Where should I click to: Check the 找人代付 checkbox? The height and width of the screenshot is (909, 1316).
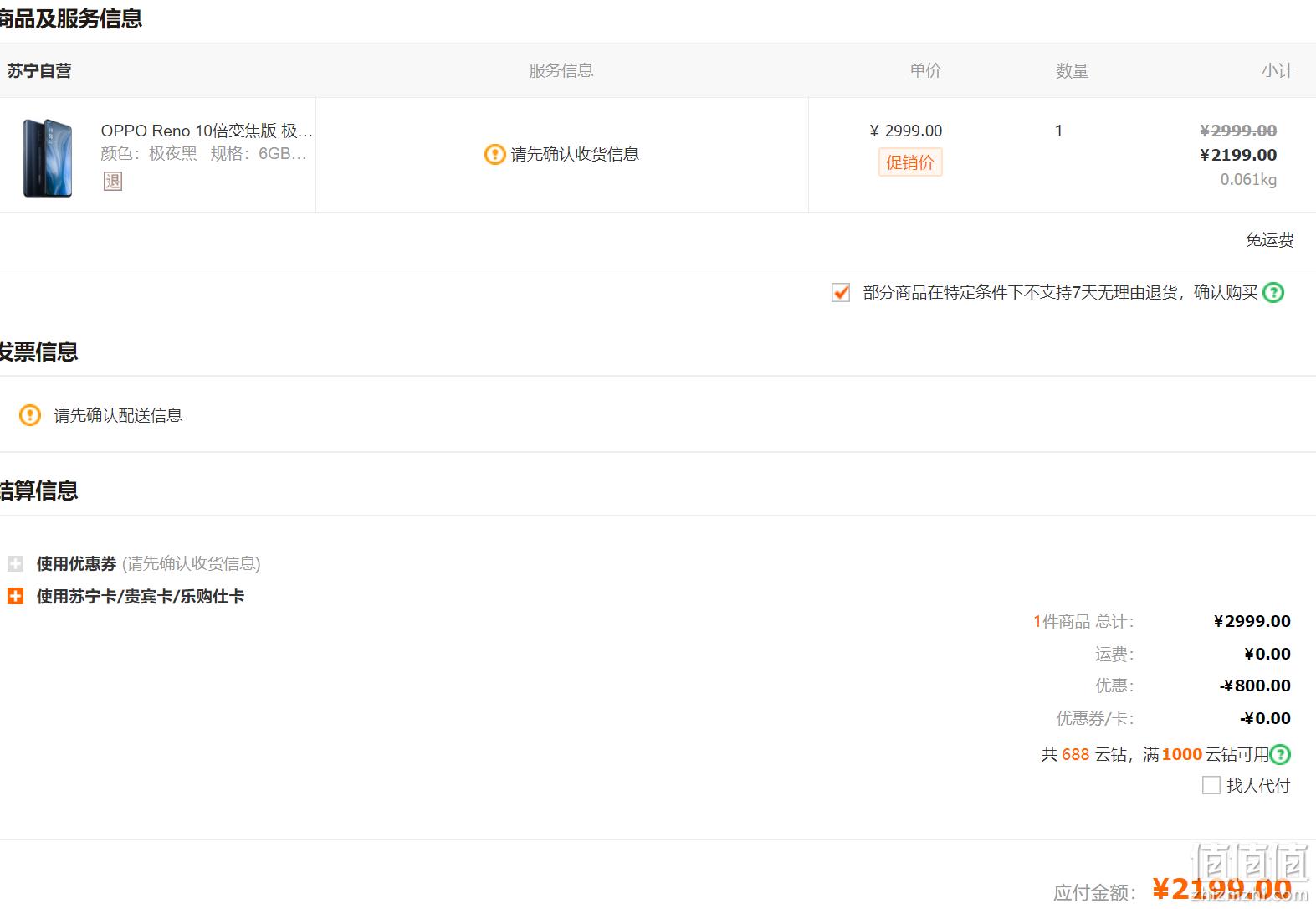[x=1211, y=785]
